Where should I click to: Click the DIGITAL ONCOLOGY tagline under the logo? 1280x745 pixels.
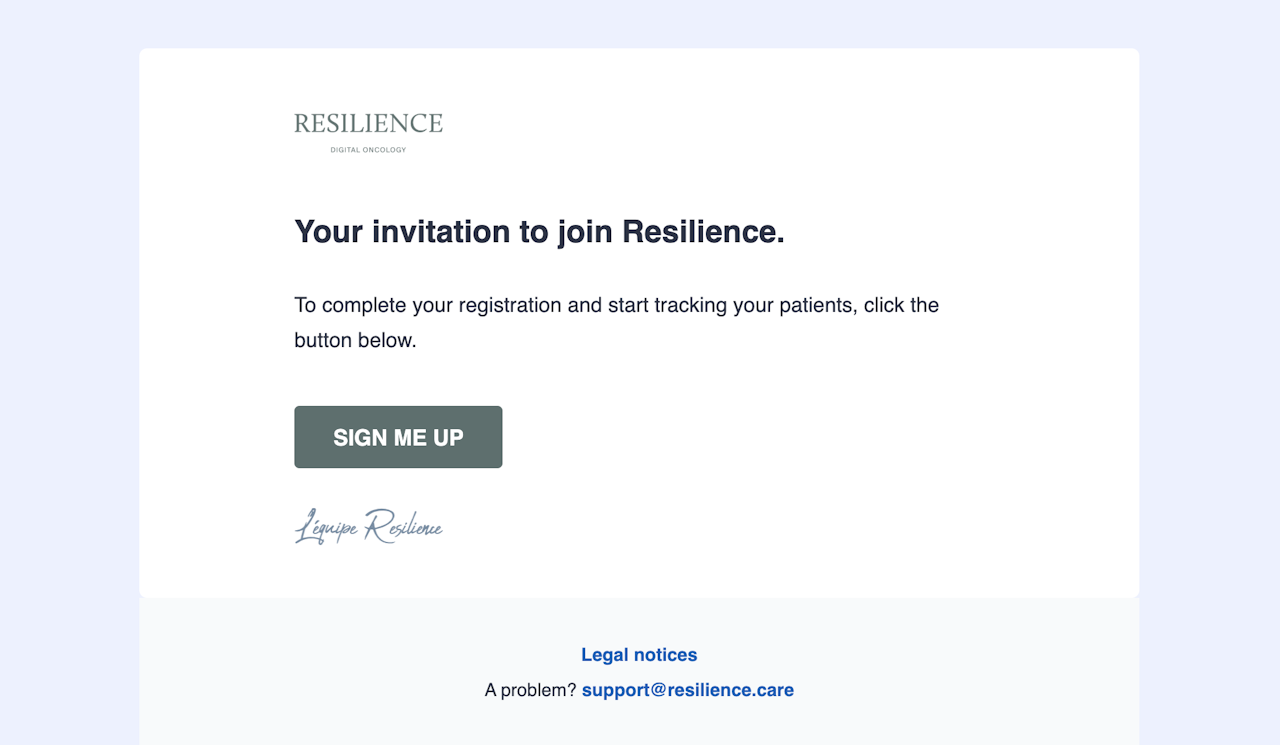369,150
